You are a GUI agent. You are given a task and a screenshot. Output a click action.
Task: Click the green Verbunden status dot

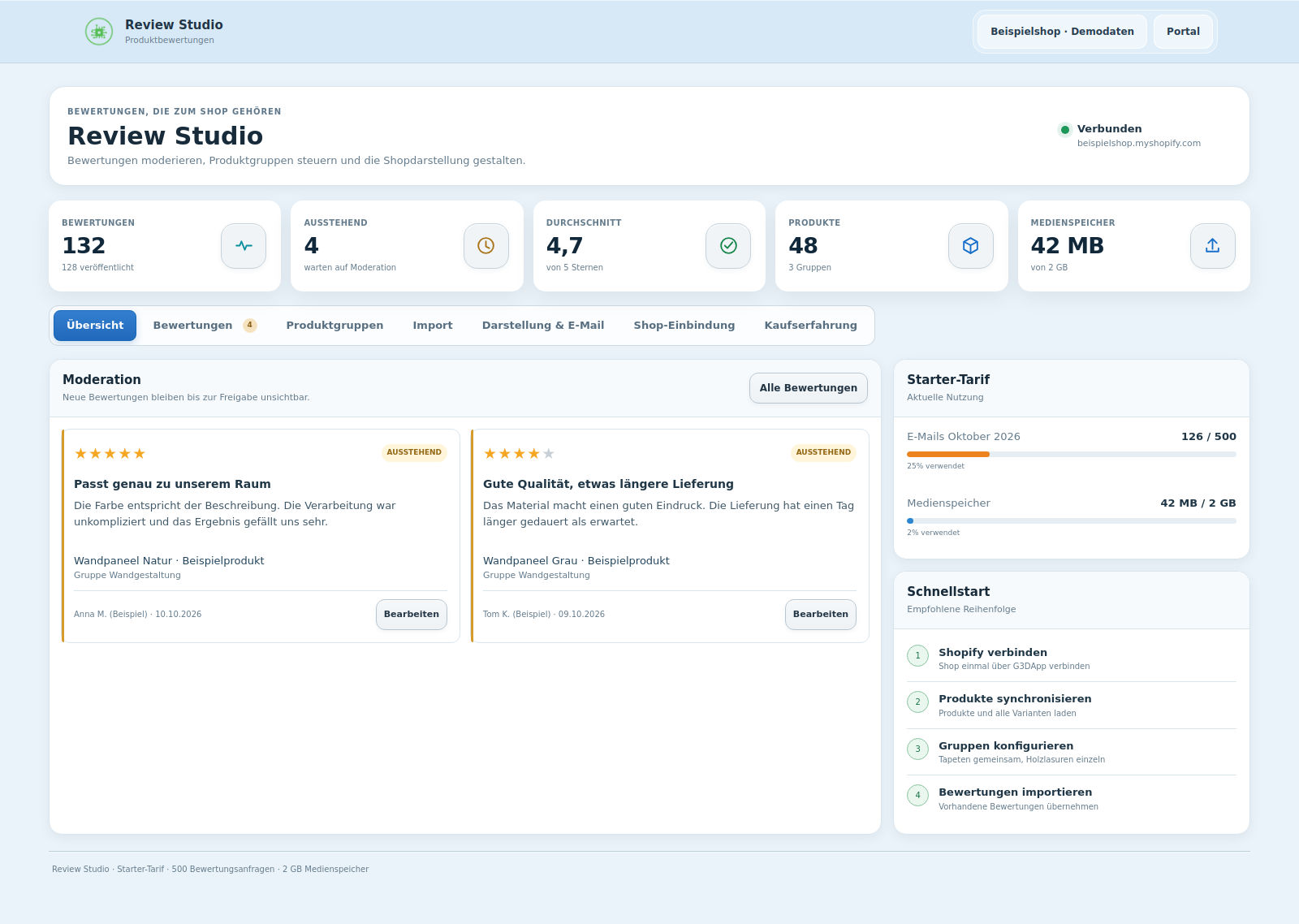(1065, 130)
